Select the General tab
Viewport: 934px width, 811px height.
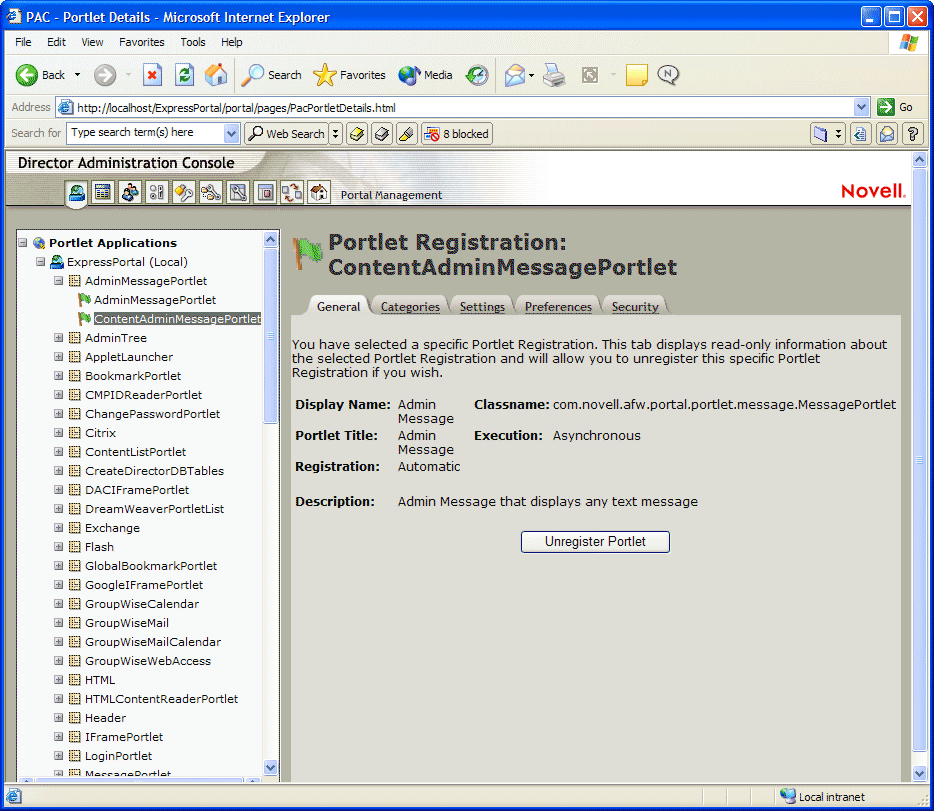pyautogui.click(x=338, y=307)
